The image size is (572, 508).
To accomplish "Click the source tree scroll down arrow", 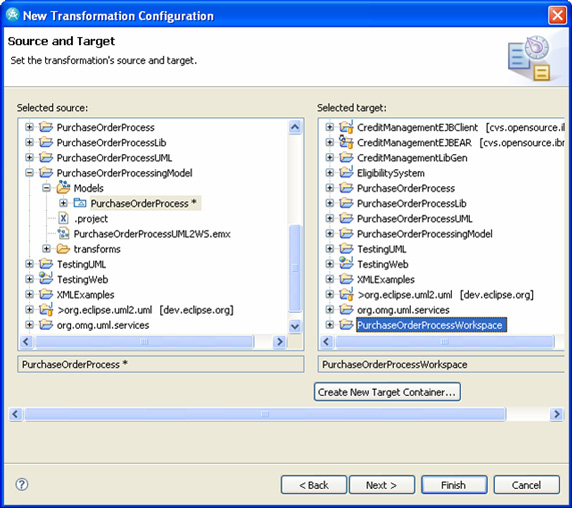I will pos(295,326).
